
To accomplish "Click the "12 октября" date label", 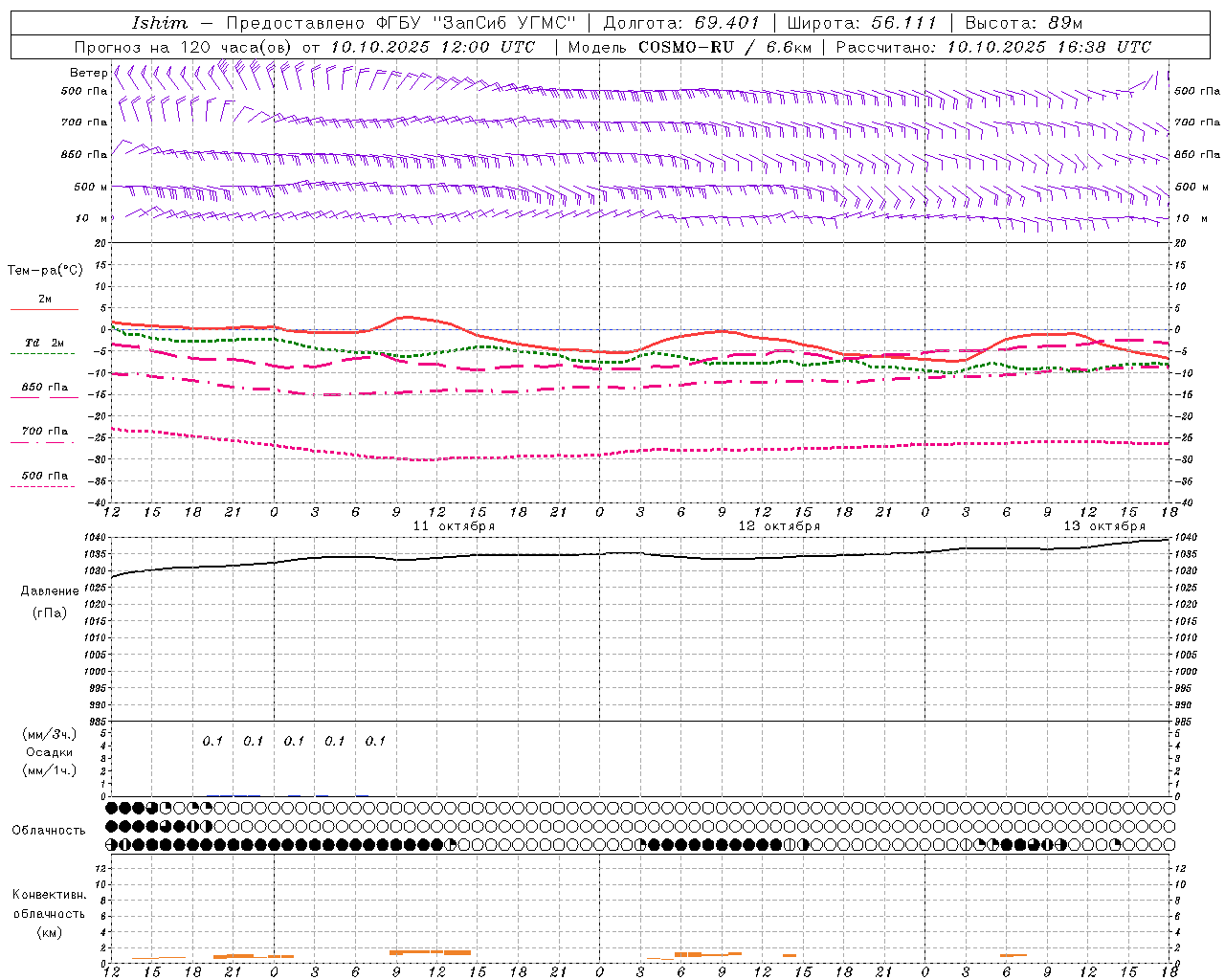I will [x=779, y=526].
